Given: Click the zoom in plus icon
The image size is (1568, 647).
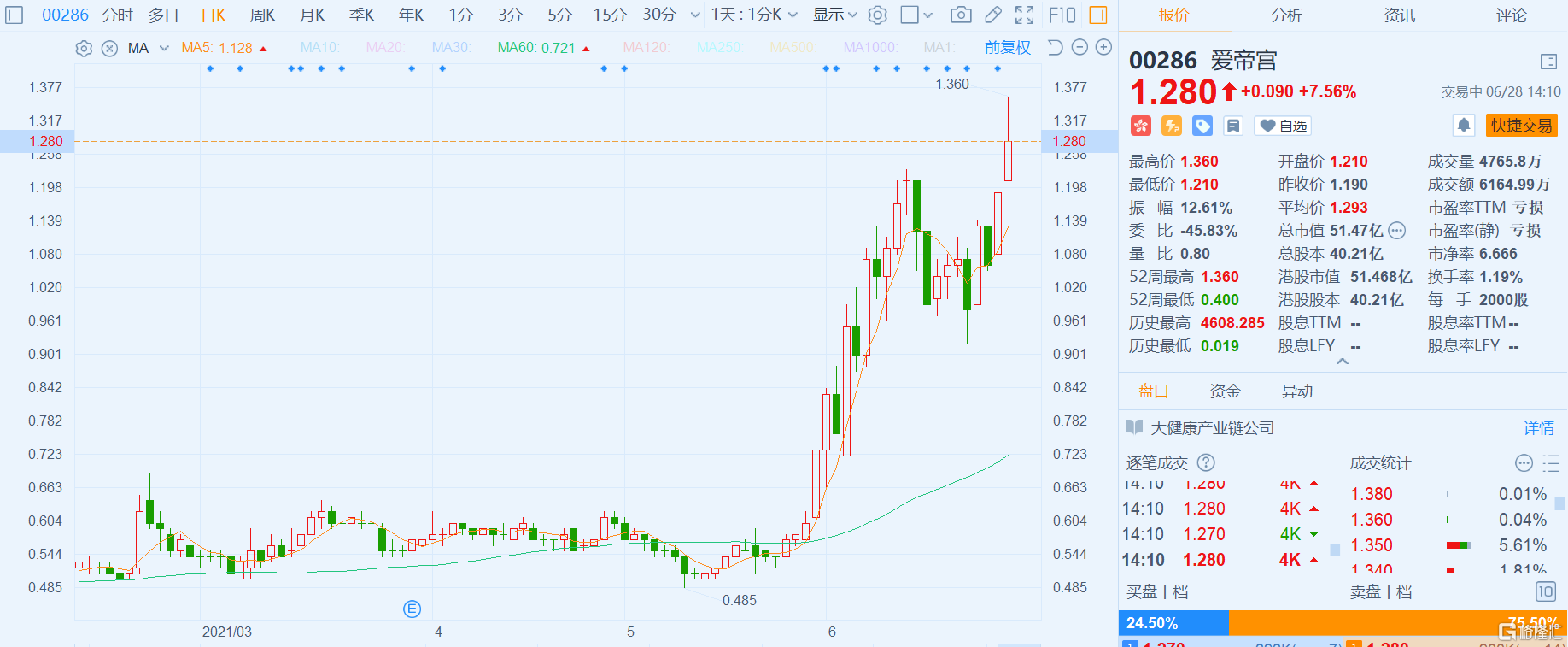Looking at the screenshot, I should [x=1103, y=48].
